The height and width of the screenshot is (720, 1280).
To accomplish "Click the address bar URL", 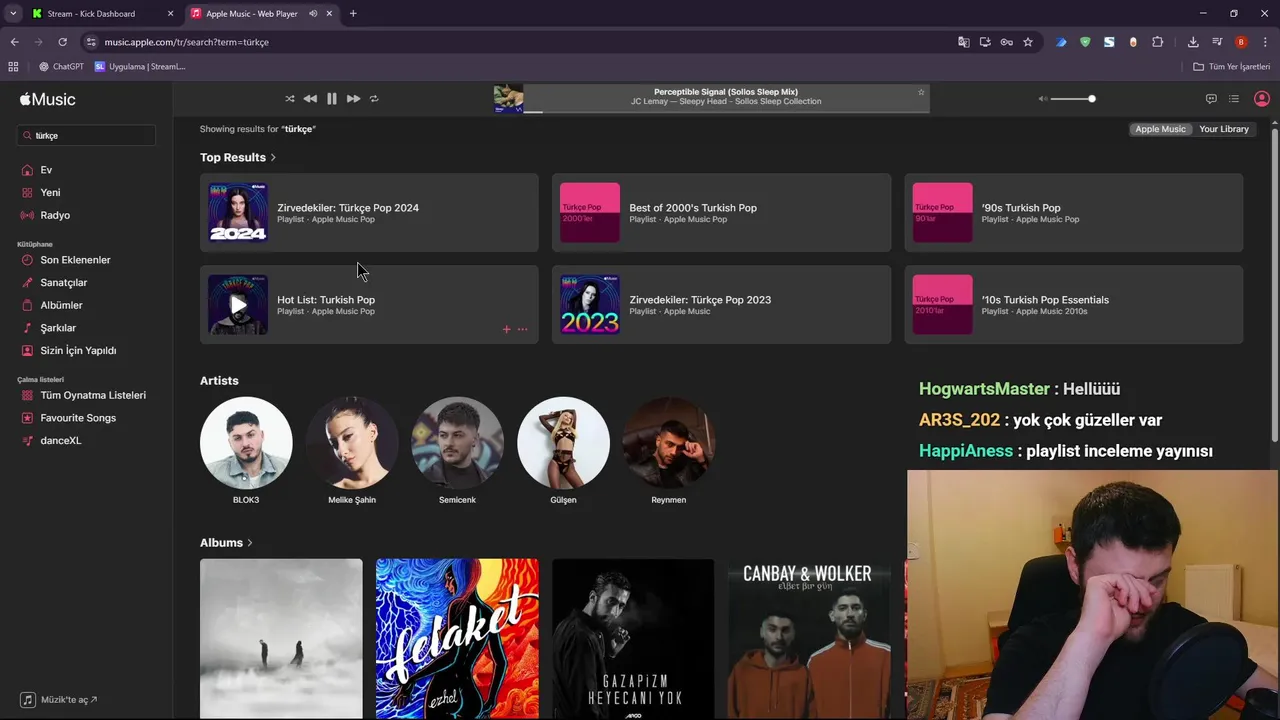I will (186, 42).
